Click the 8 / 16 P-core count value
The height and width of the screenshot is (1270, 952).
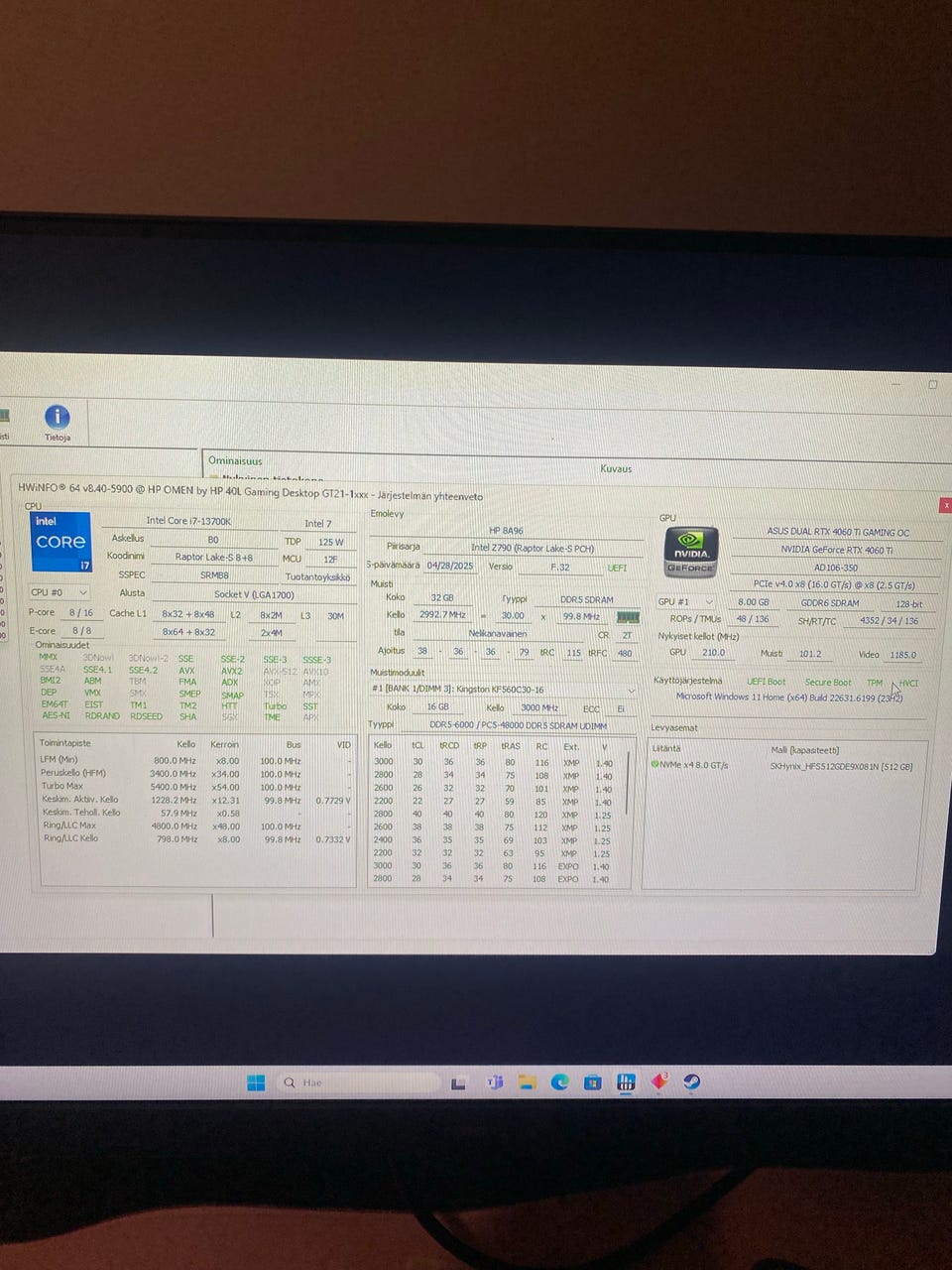click(81, 612)
